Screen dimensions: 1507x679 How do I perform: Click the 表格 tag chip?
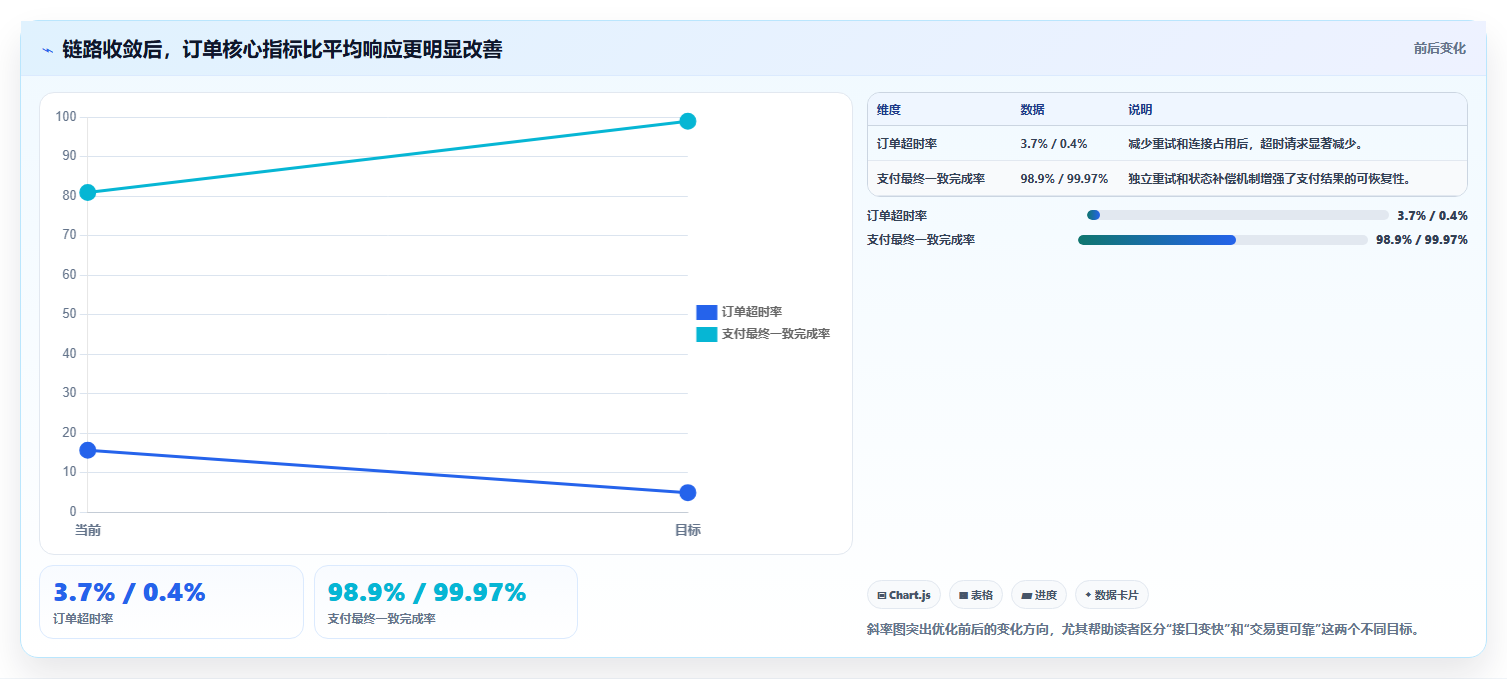(976, 595)
